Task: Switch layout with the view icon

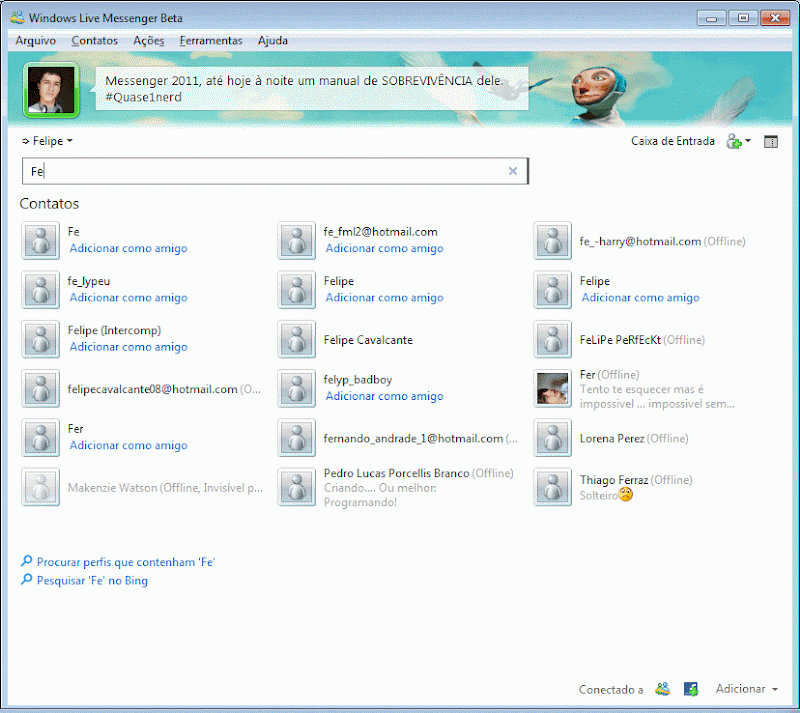Action: coord(770,141)
